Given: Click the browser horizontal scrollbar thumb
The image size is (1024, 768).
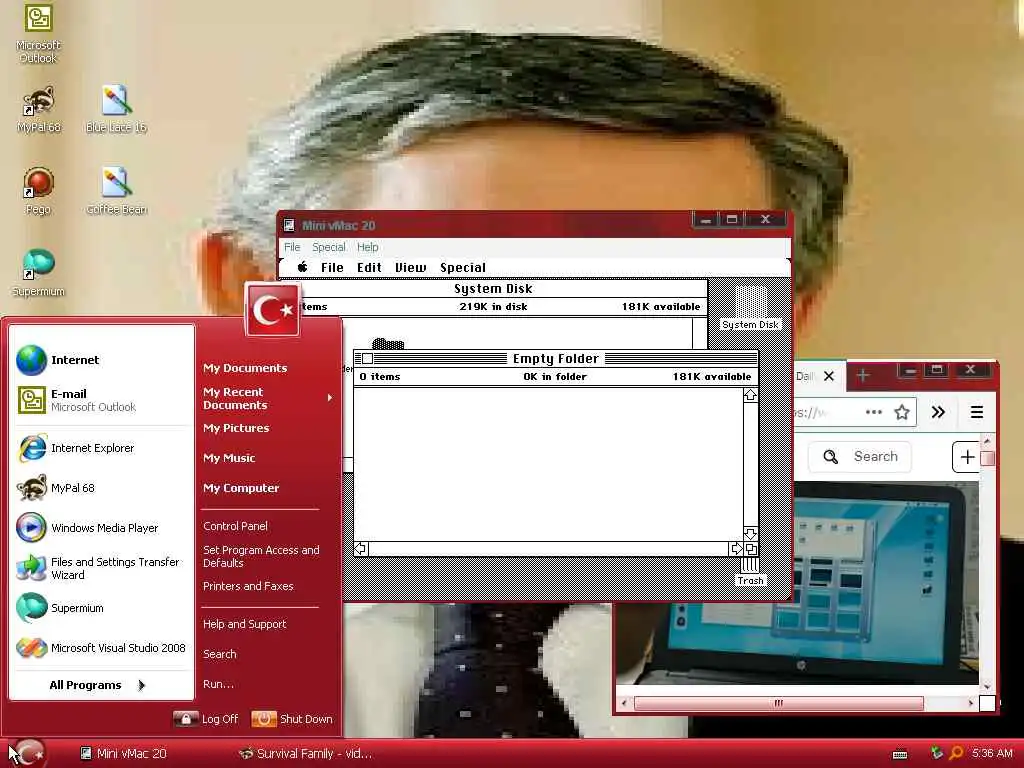Looking at the screenshot, I should [x=778, y=703].
